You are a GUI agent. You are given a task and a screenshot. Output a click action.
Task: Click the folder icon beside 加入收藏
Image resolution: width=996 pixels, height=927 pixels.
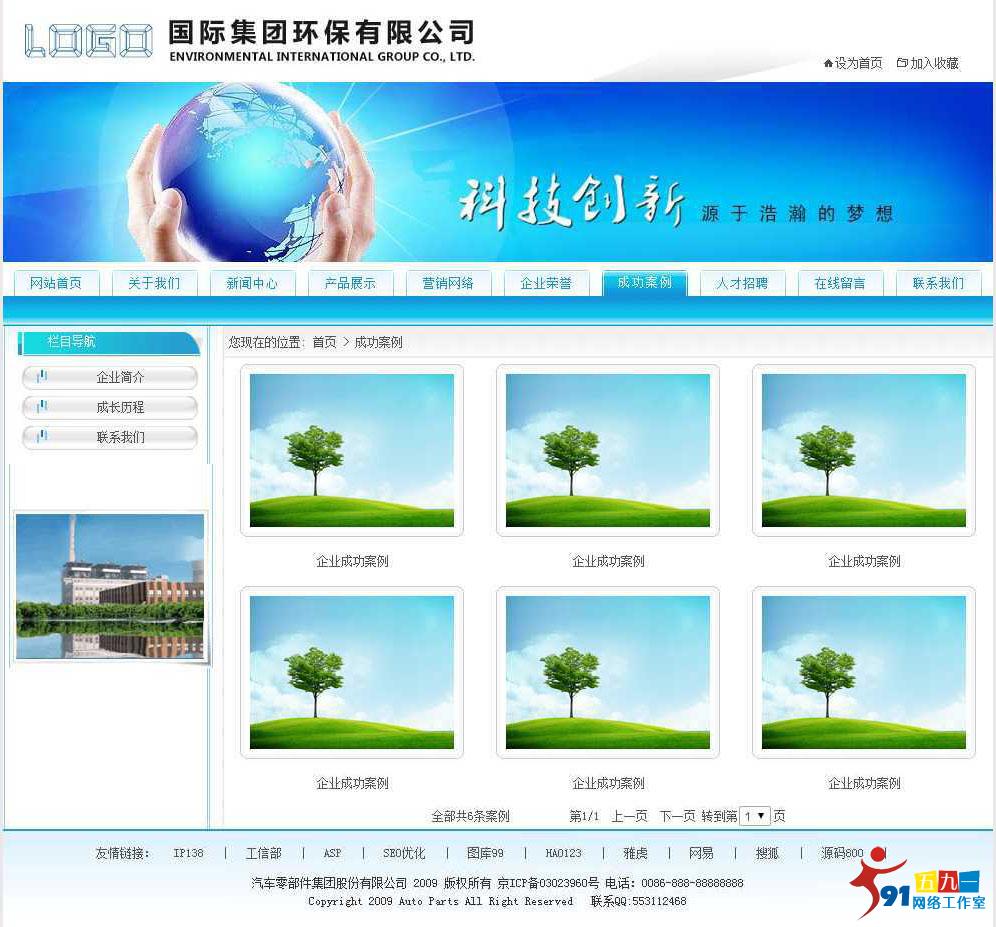click(903, 62)
